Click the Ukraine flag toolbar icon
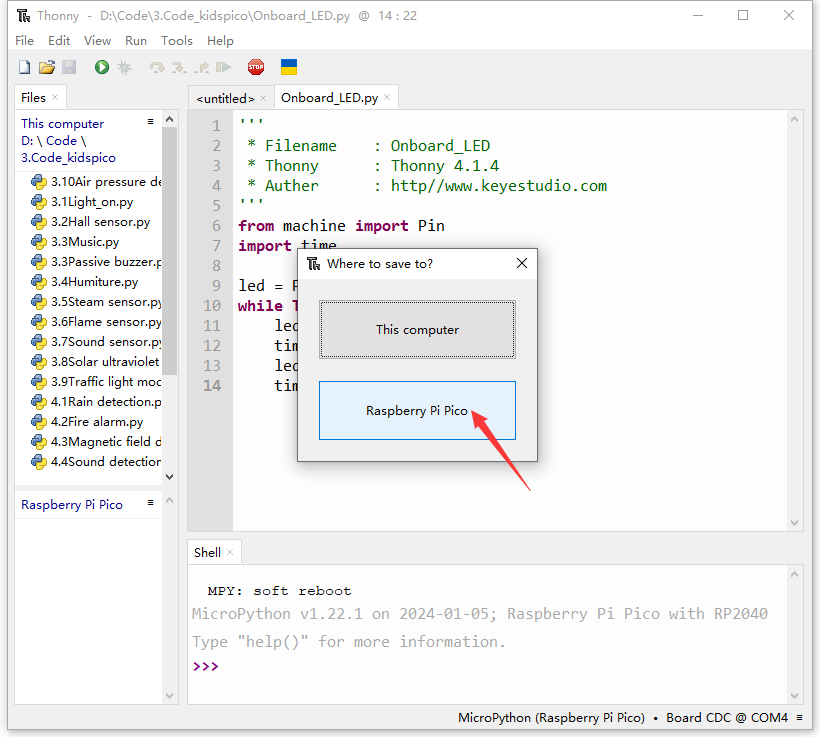The width and height of the screenshot is (820, 737). click(x=289, y=67)
